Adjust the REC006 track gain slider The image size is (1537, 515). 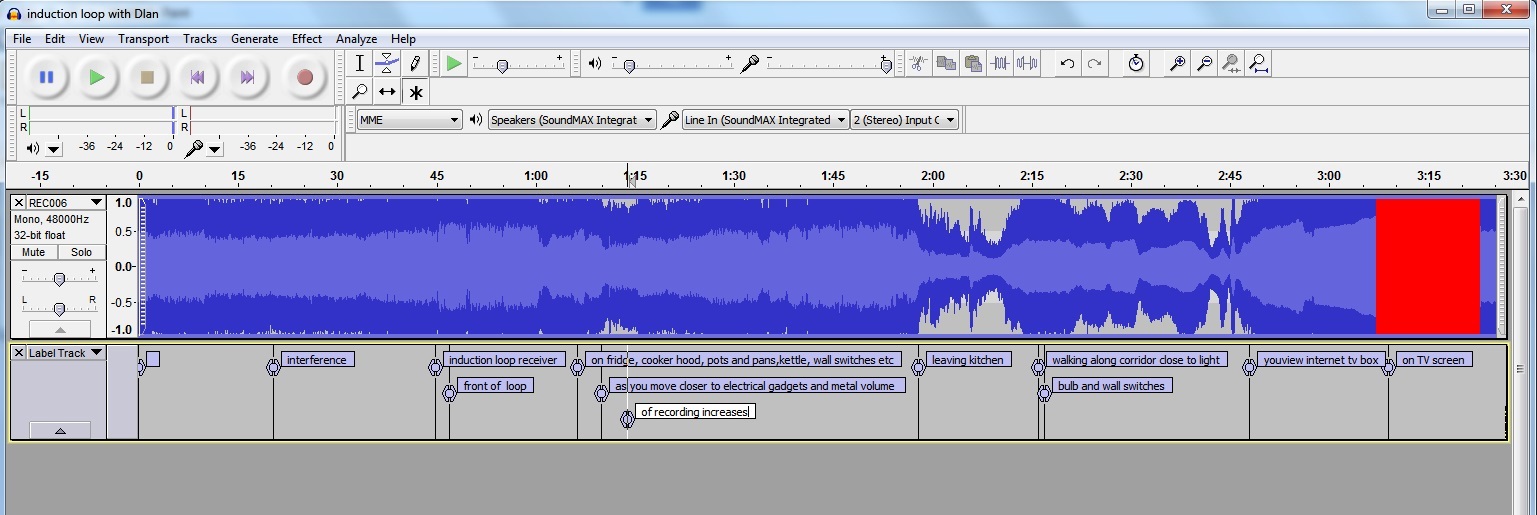(59, 279)
